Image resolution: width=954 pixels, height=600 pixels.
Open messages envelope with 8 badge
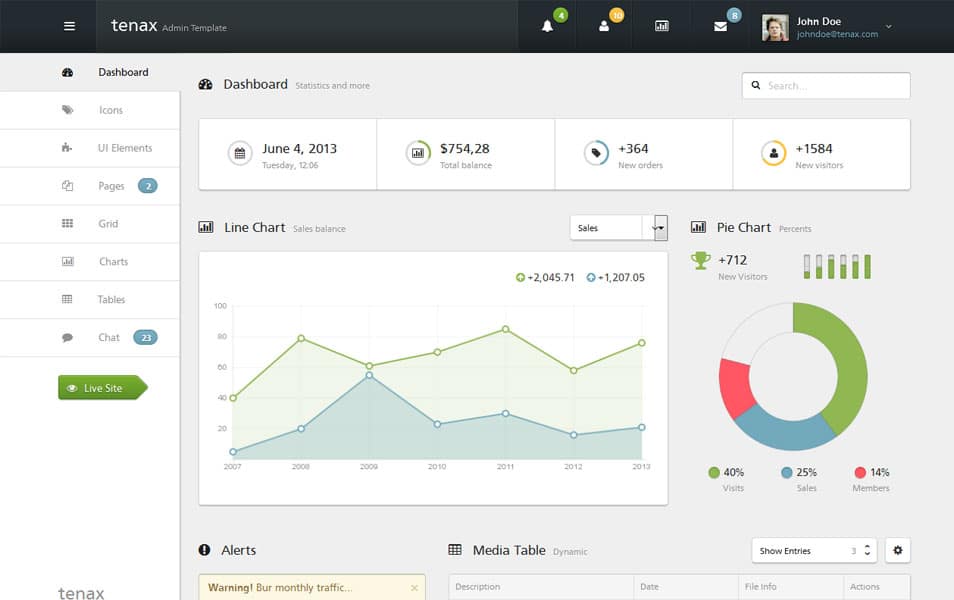(721, 26)
